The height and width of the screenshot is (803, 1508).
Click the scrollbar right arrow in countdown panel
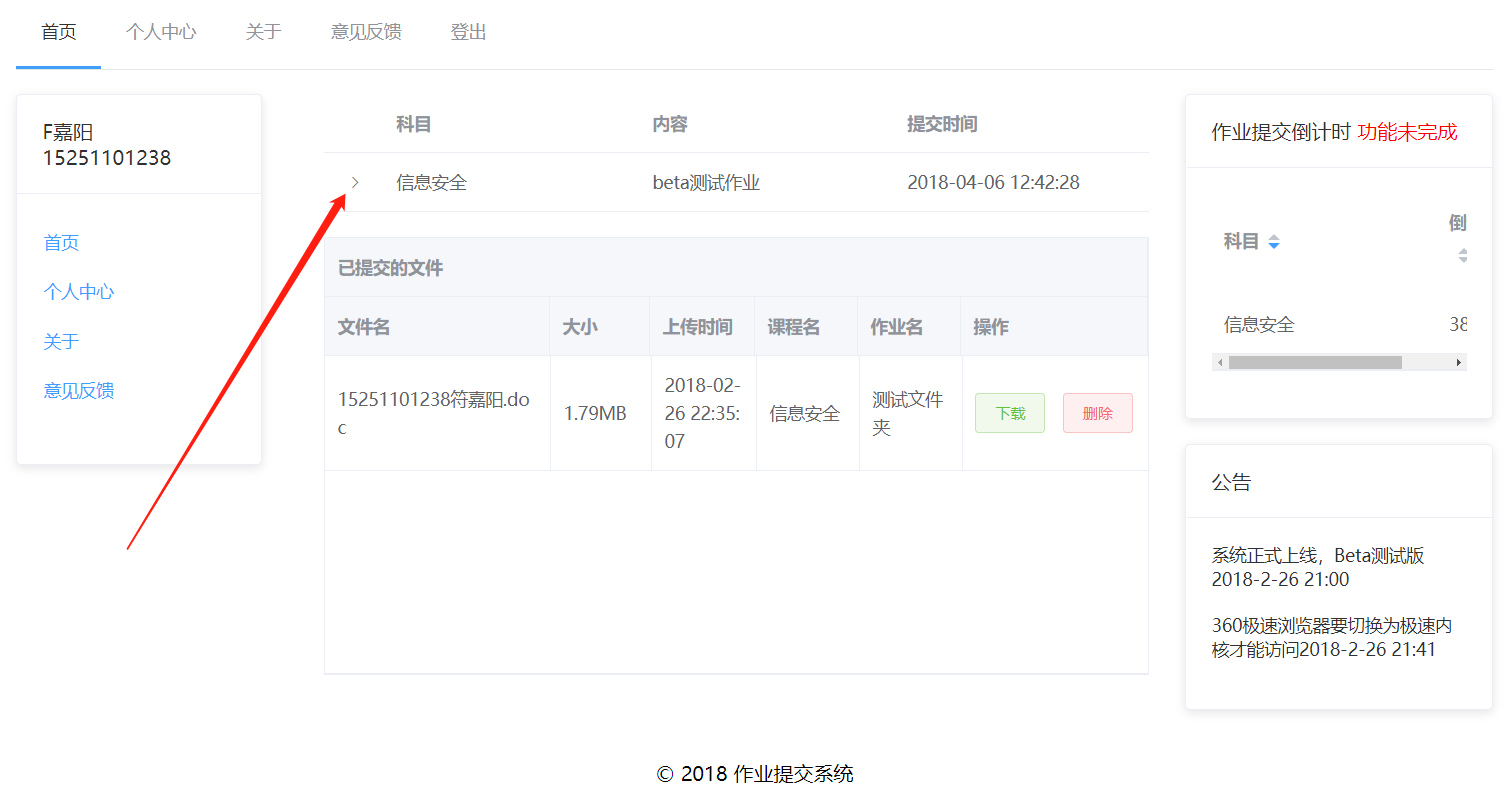click(x=1459, y=362)
